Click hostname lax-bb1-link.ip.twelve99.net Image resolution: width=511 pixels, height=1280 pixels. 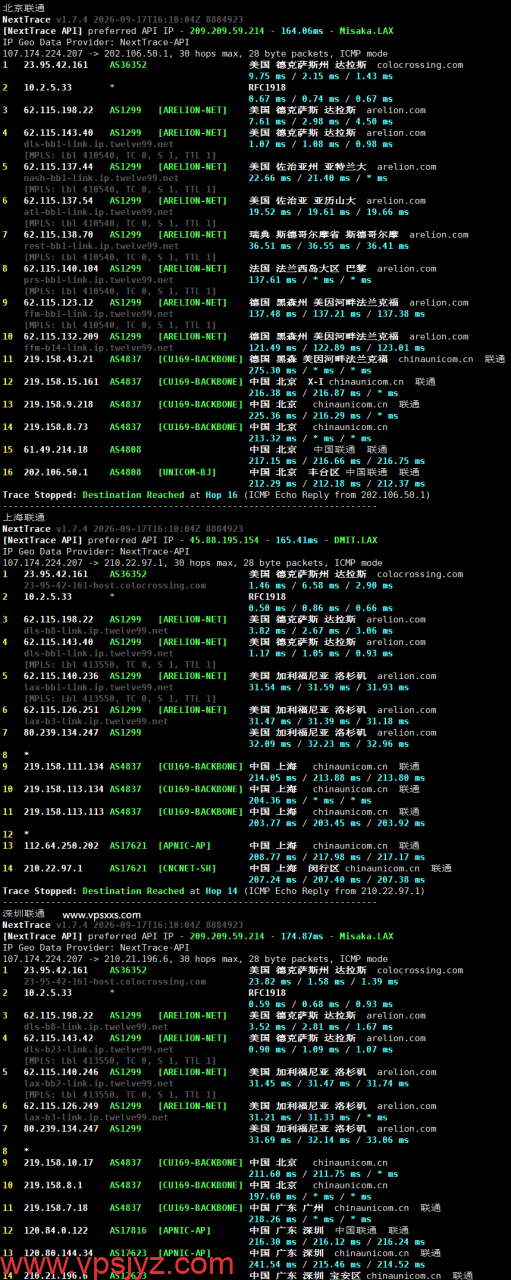98,687
